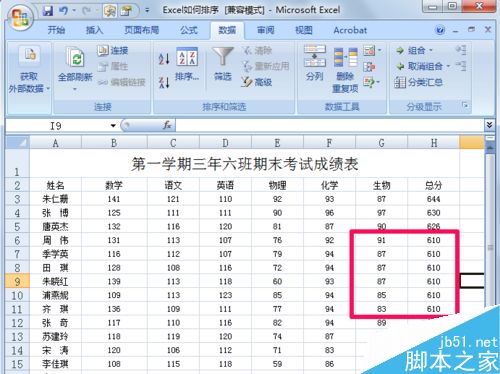This screenshot has height=374, width=500.
Task: Select the 姓名 header cell
Action: click(55, 185)
